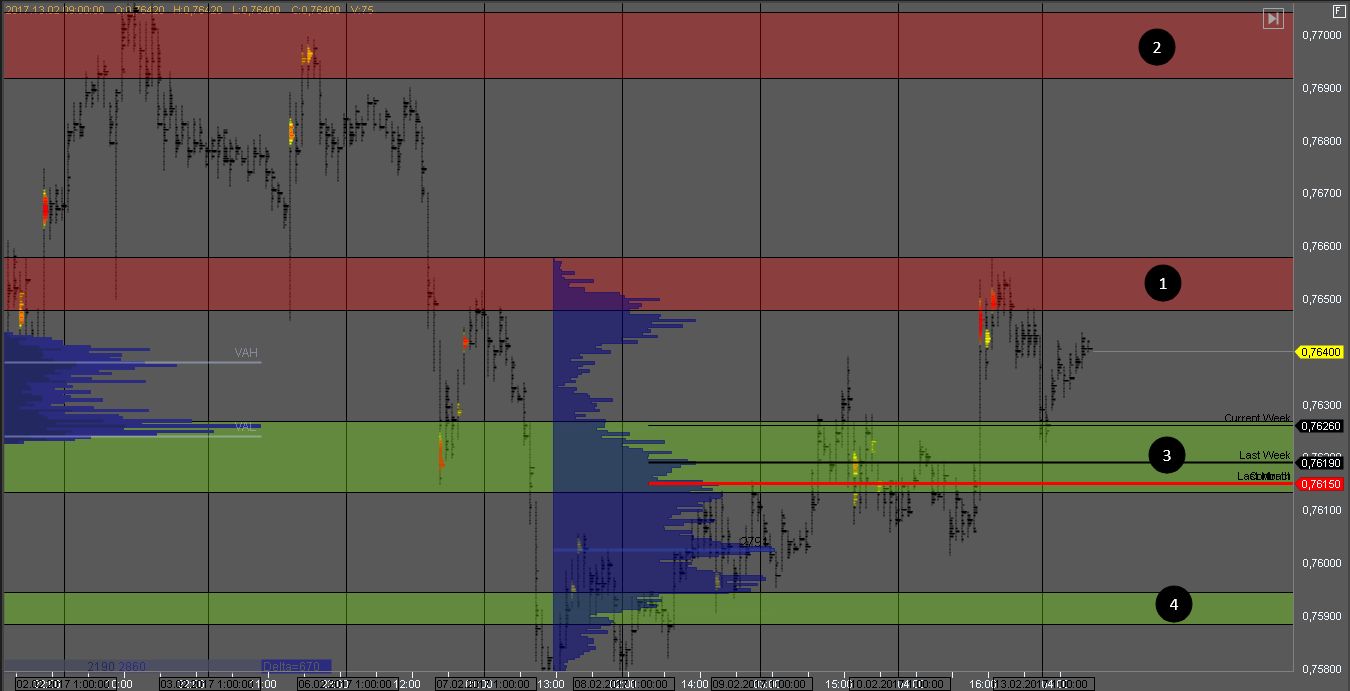Viewport: 1350px width, 691px height.
Task: Select circle marker number 3
Action: [x=1166, y=456]
